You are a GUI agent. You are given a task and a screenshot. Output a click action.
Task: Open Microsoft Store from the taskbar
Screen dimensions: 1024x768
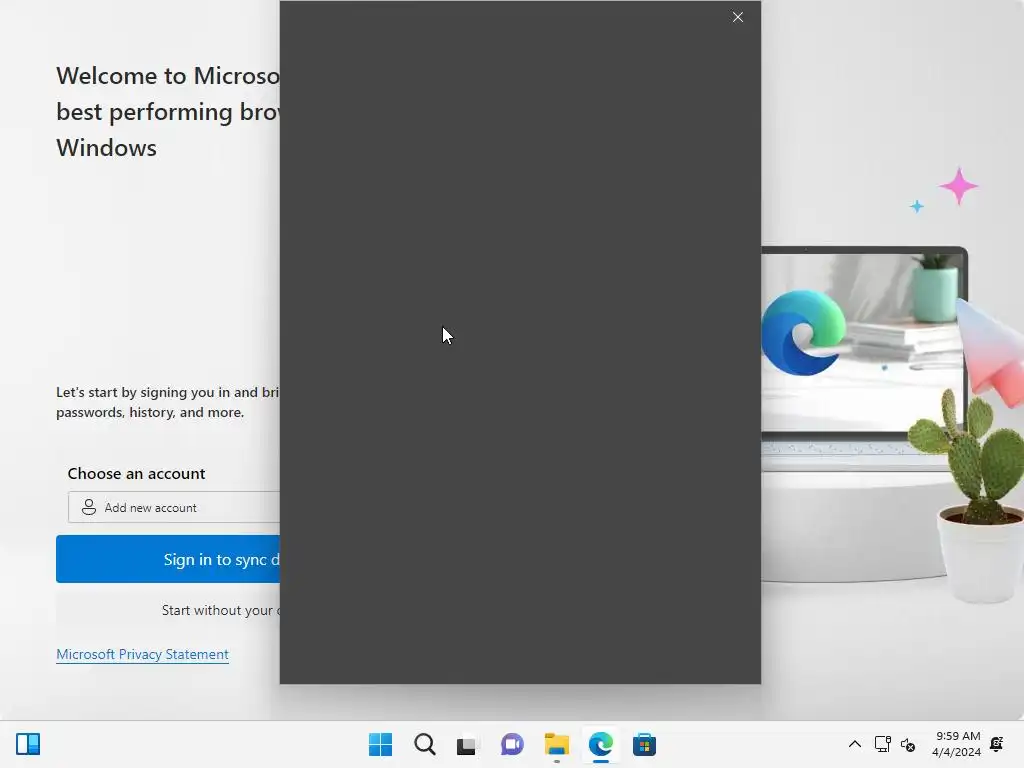pos(644,744)
